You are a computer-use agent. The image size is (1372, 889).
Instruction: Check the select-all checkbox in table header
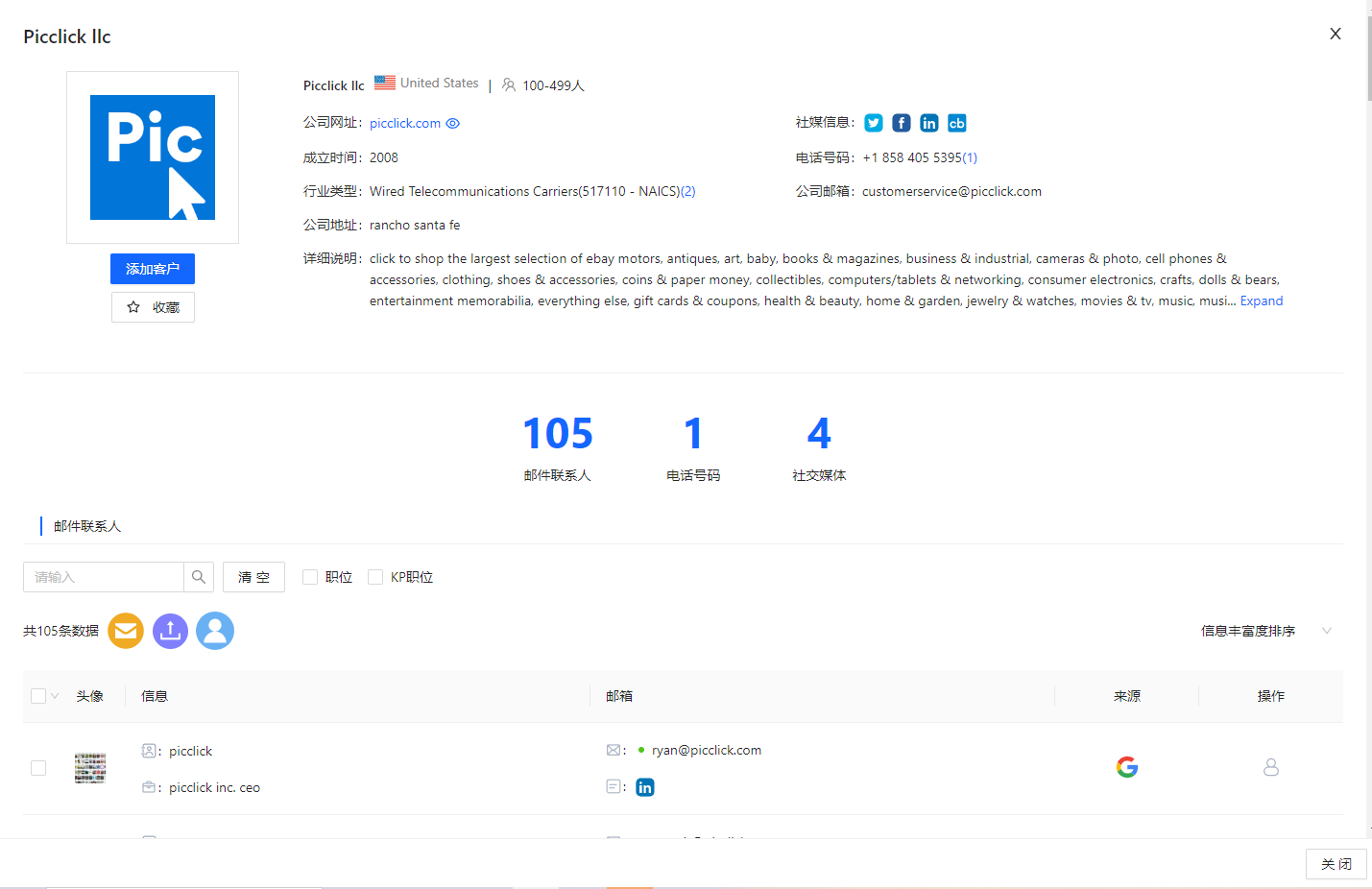(x=38, y=696)
